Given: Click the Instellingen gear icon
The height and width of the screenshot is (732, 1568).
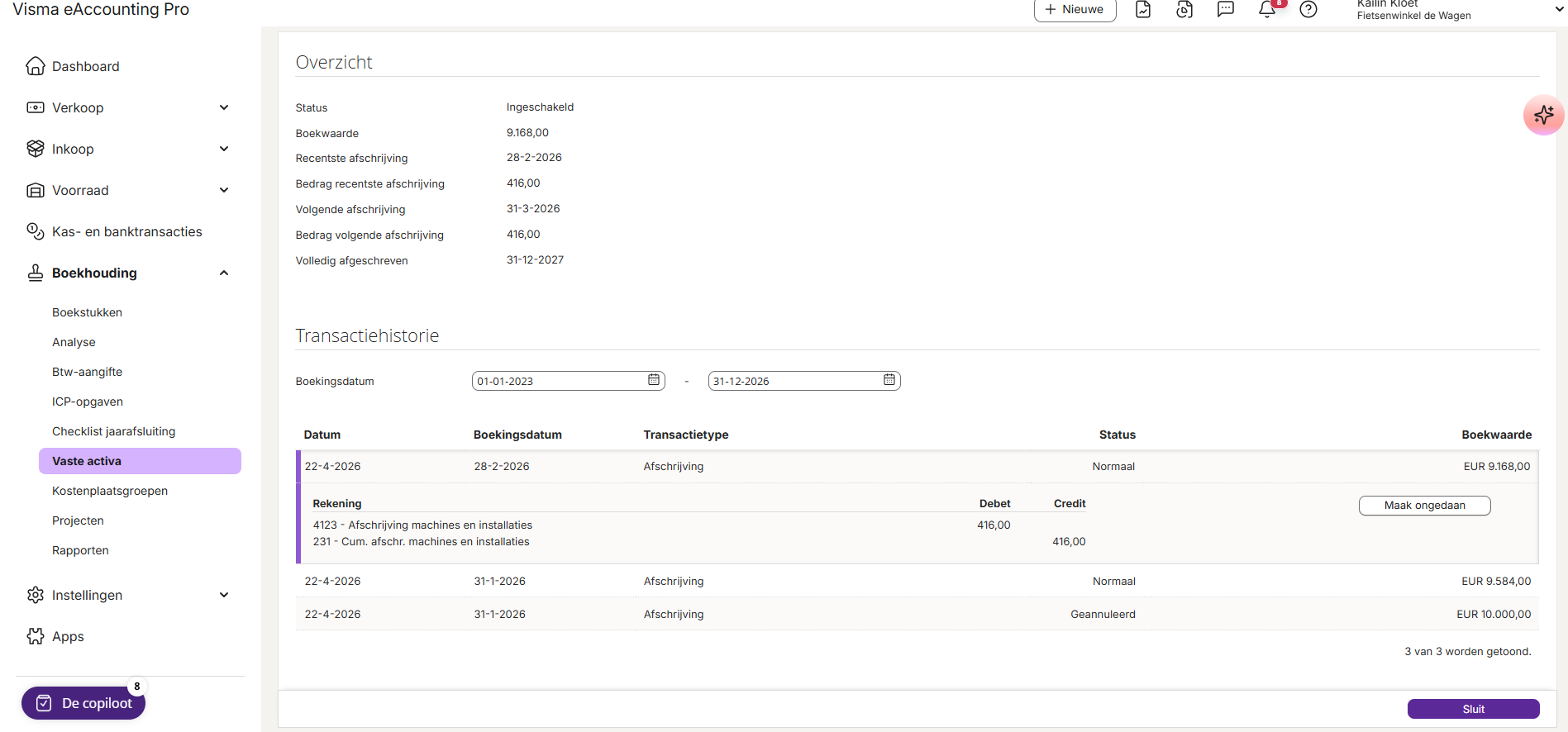Looking at the screenshot, I should (36, 595).
